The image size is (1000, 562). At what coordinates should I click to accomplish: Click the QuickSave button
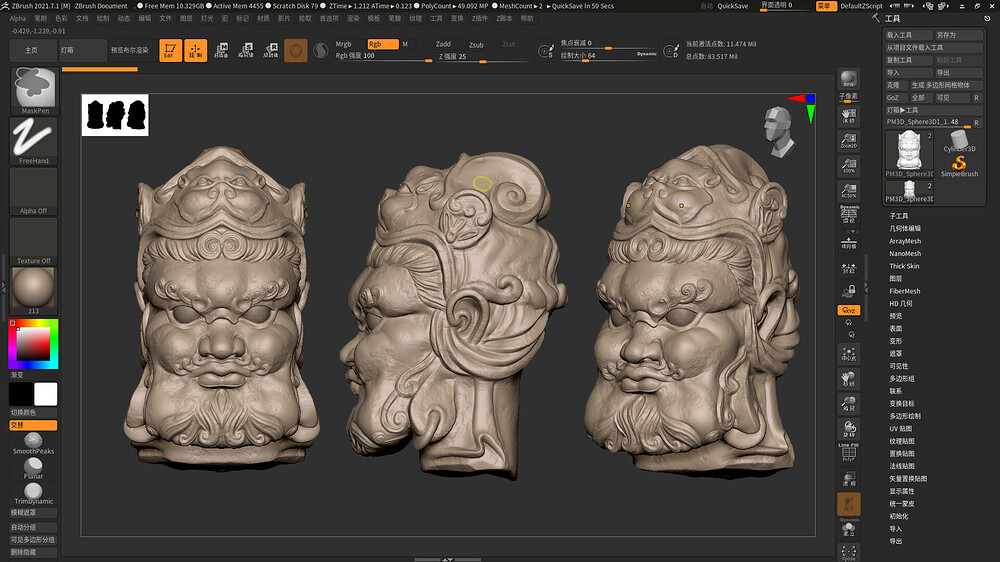(733, 6)
